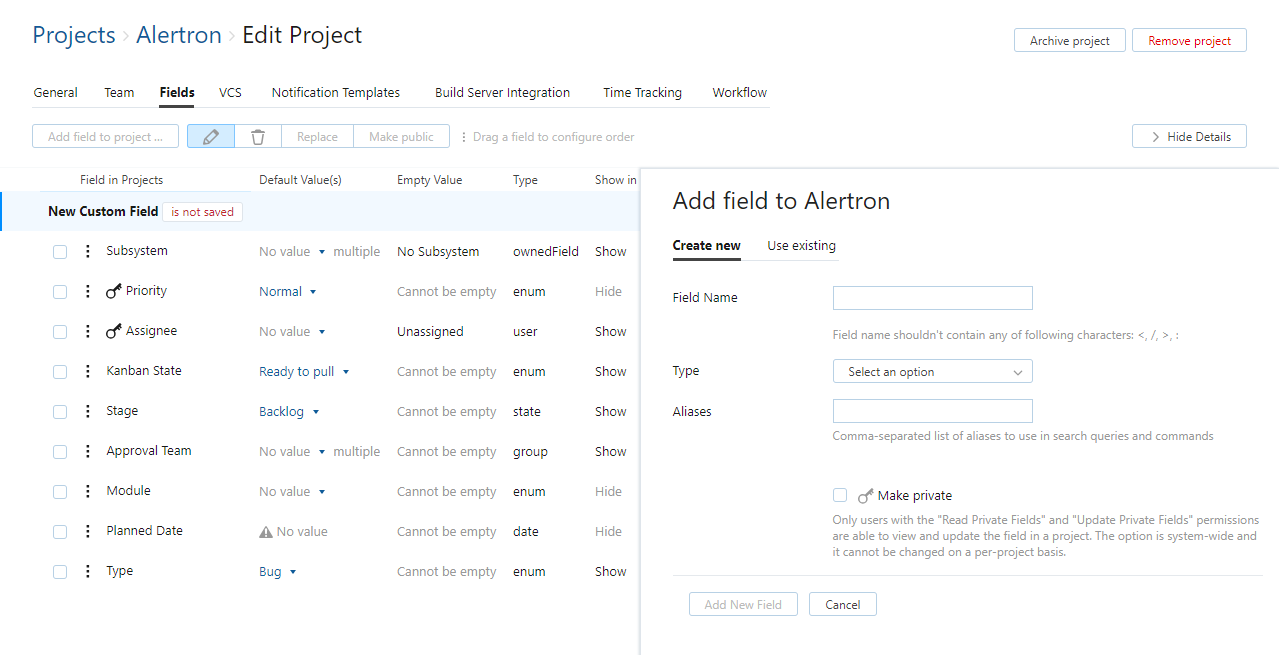Screen dimensions: 1279x655
Task: Open the kebab menu on Approval Team row
Action: pos(86,451)
